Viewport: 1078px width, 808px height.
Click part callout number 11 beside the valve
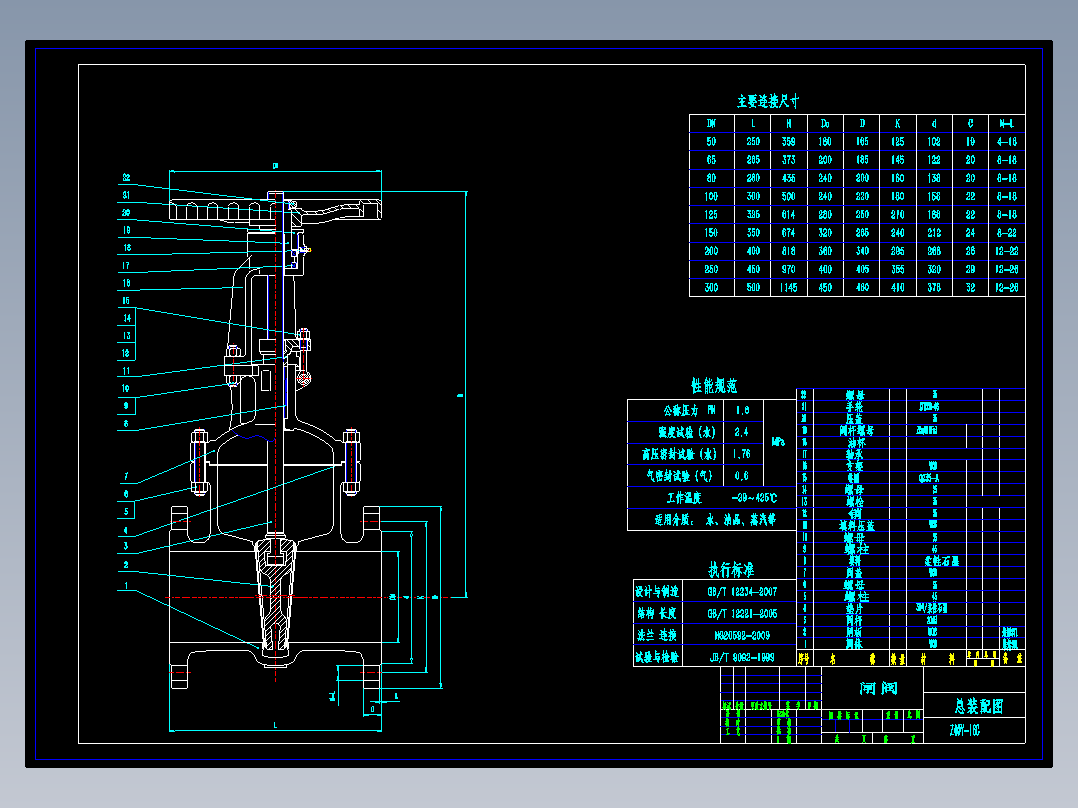126,371
